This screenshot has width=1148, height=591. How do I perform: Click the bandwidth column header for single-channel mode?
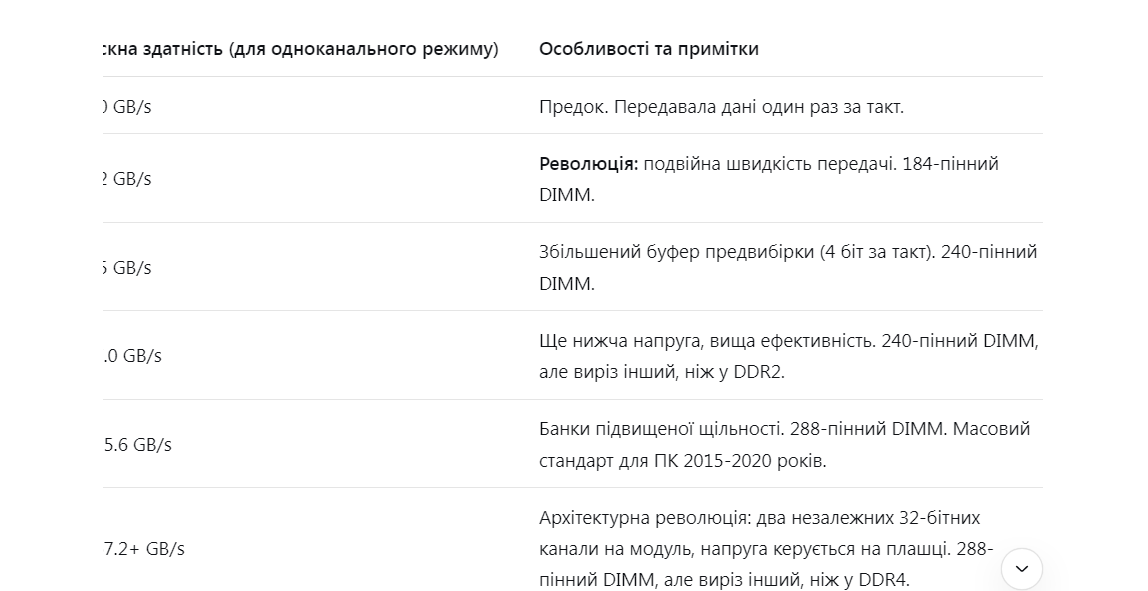[x=300, y=49]
